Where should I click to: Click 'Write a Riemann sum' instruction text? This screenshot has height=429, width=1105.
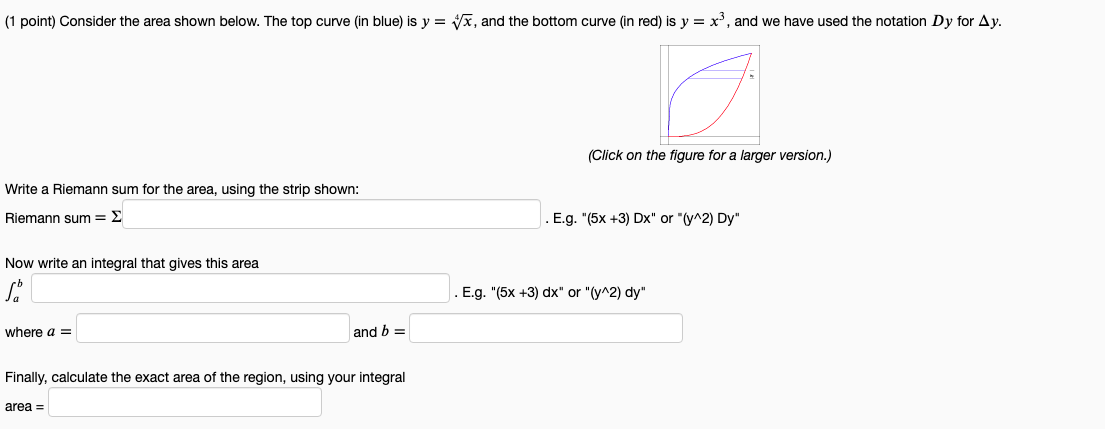182,189
